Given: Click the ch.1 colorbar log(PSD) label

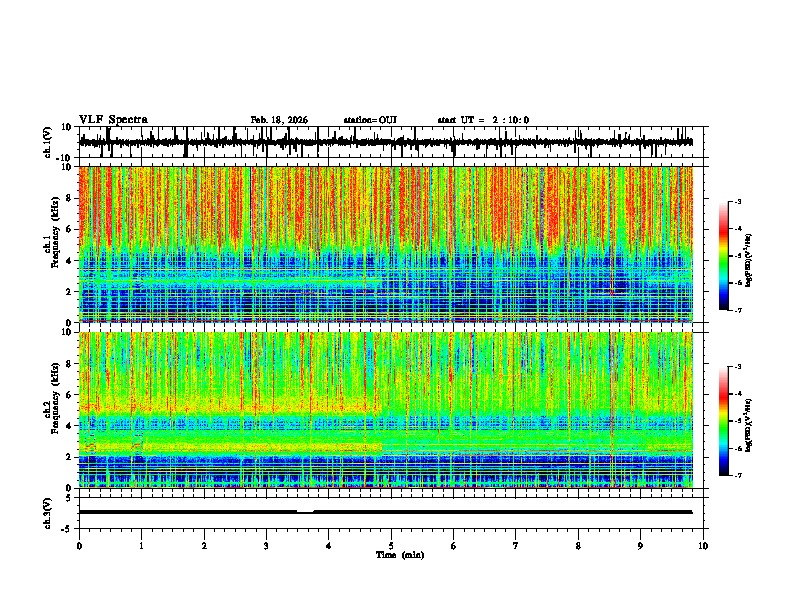Looking at the screenshot, I should [x=748, y=260].
